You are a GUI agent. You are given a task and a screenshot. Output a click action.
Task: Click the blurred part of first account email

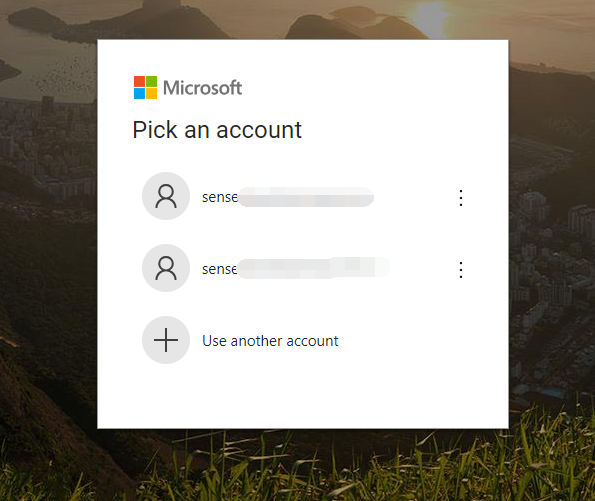point(306,197)
